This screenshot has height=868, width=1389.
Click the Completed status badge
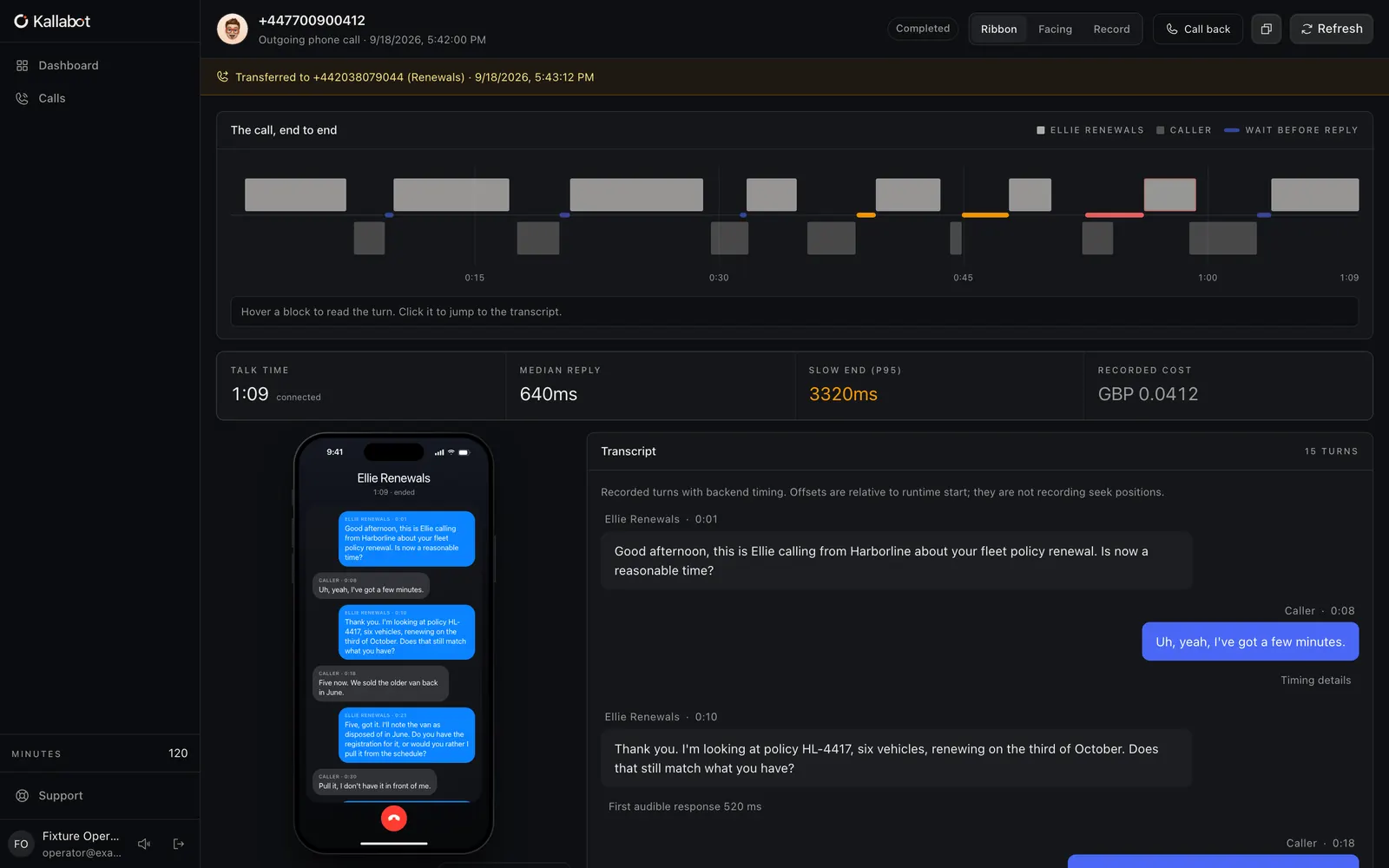tap(923, 29)
